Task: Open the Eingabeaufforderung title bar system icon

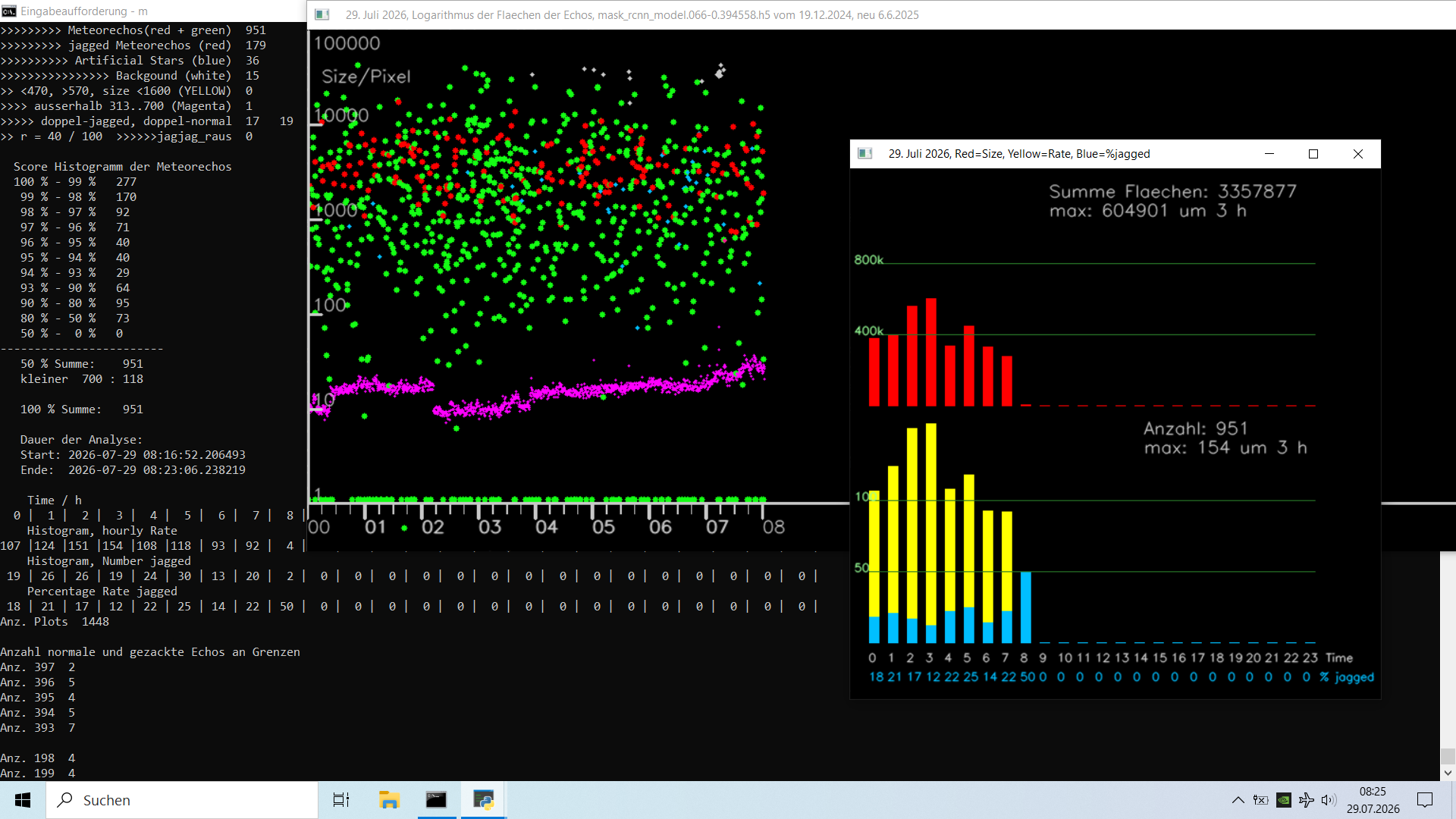Action: (8, 11)
